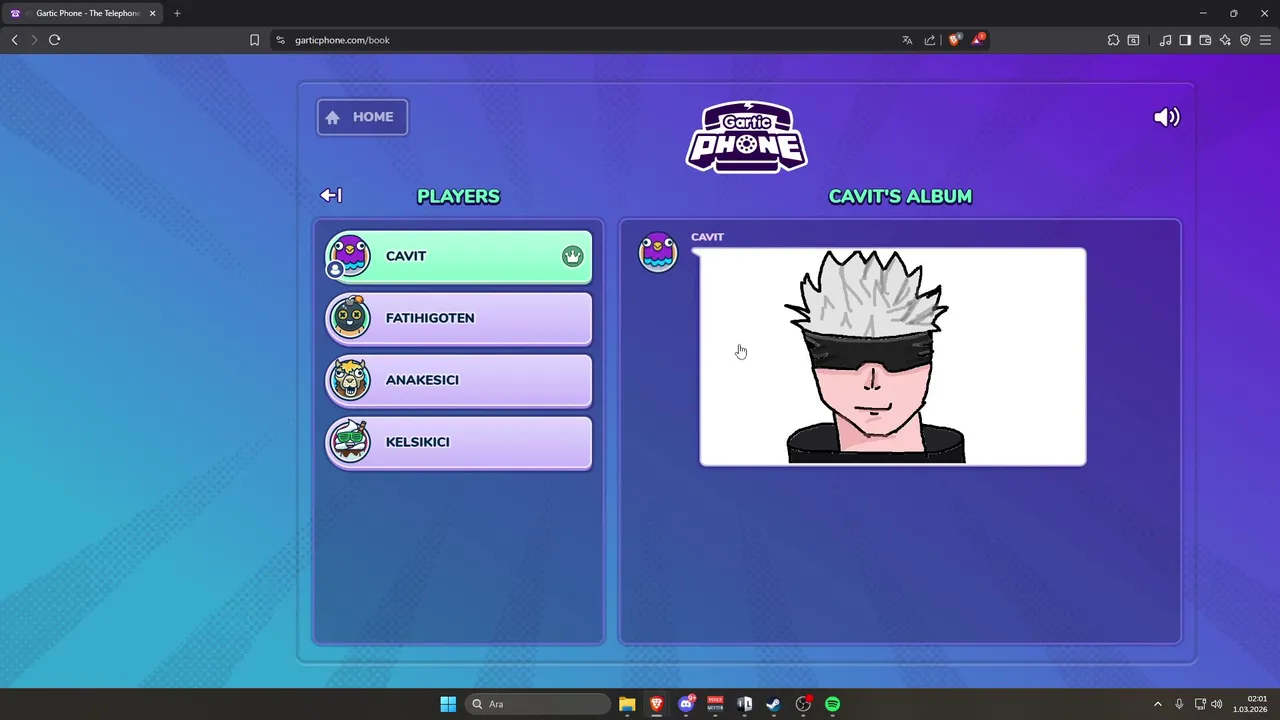Open Voicemeeter from the taskbar

tap(715, 704)
